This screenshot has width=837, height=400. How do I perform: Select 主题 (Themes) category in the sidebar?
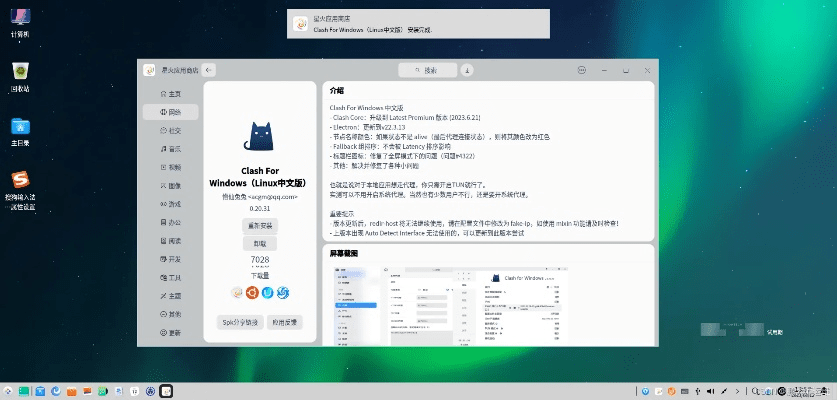[171, 296]
